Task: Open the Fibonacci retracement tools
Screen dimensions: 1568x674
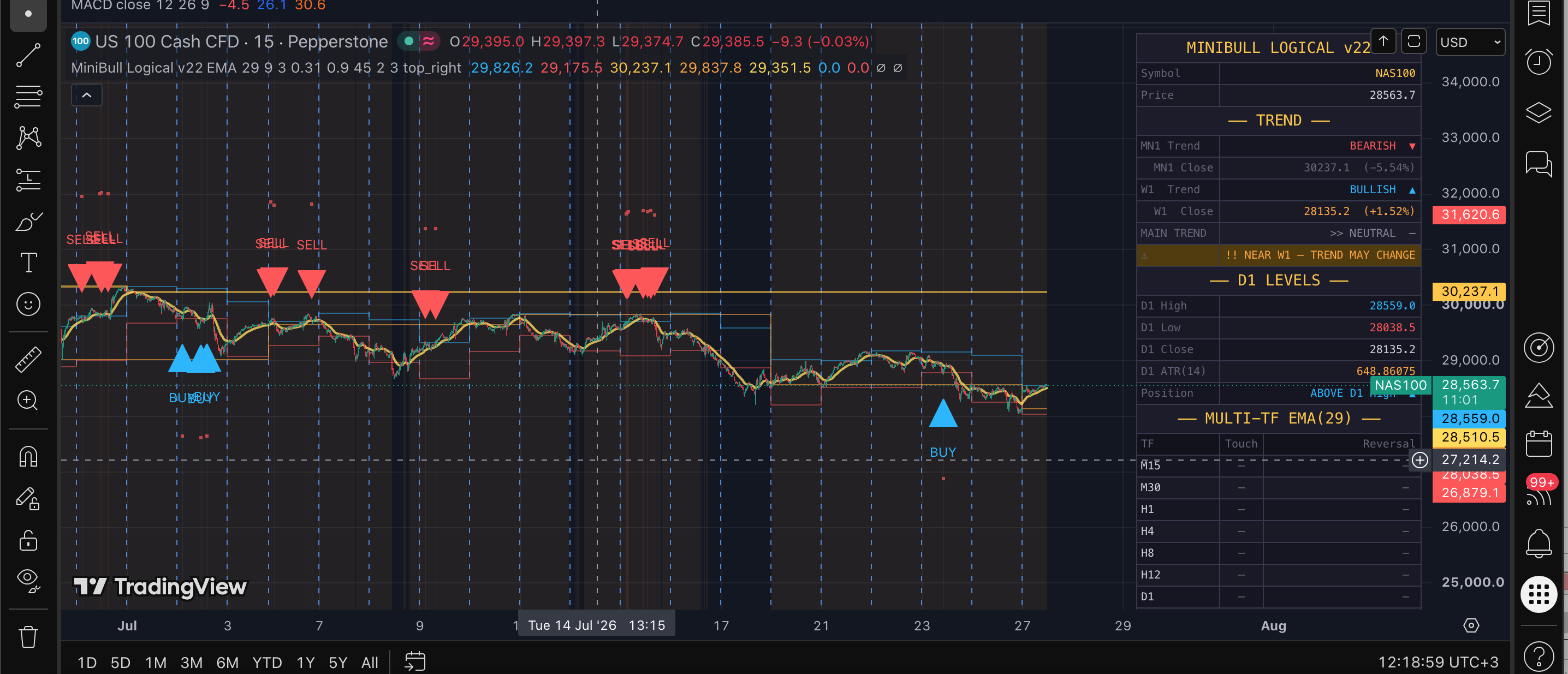Action: (x=28, y=97)
